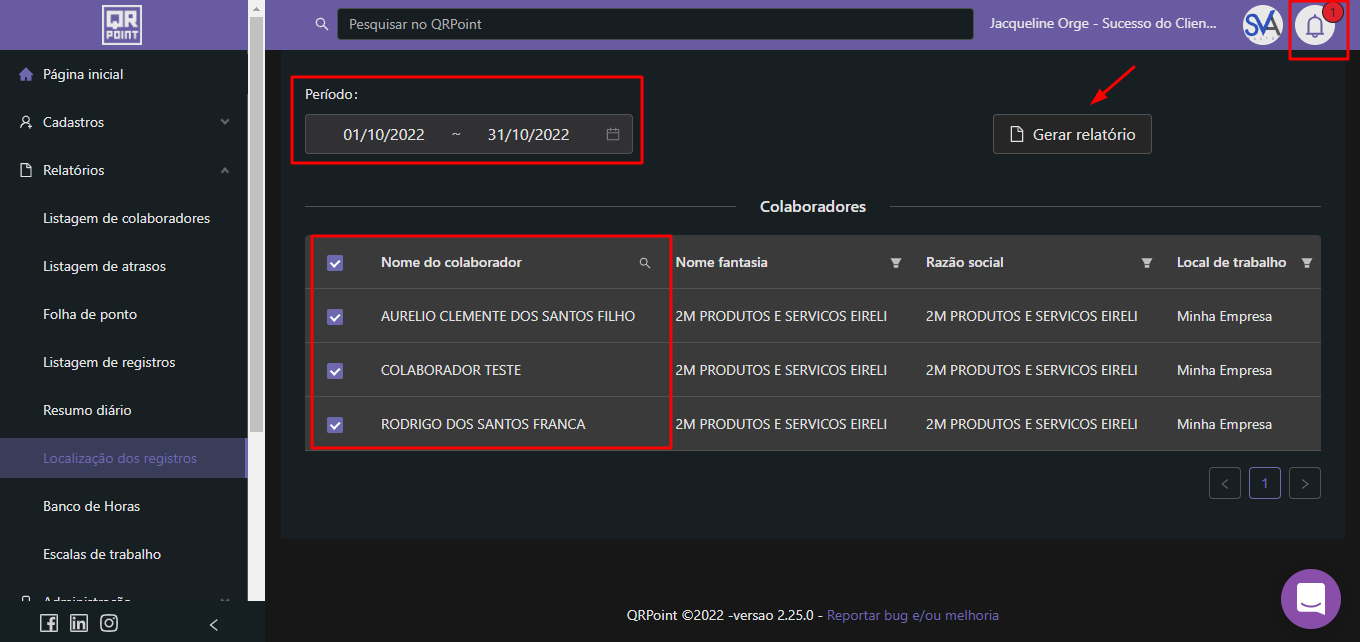Deselect COLABORADOR TESTE checkbox

click(x=335, y=371)
